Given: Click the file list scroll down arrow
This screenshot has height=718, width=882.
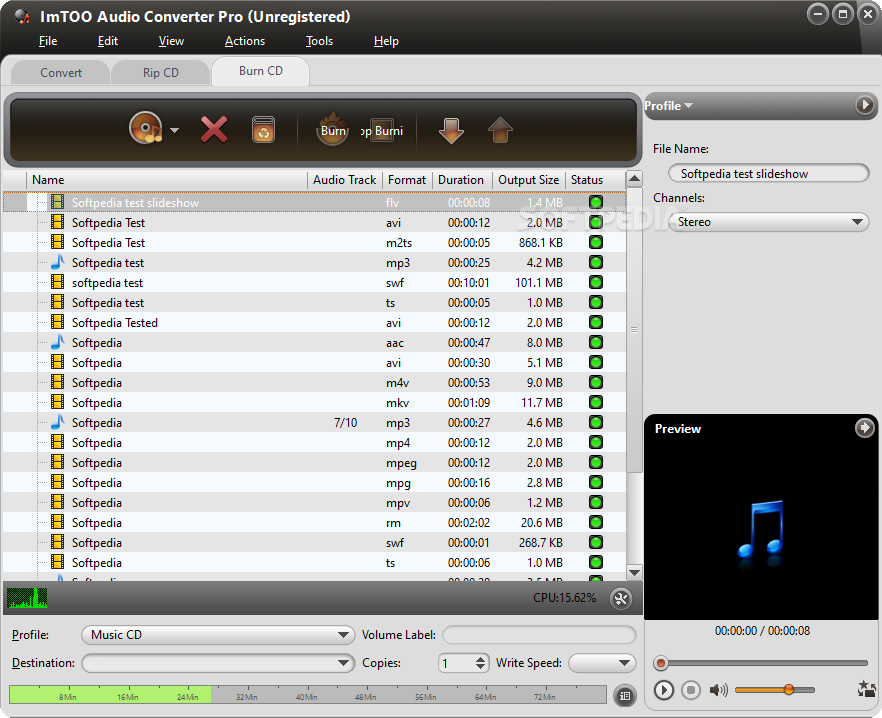Looking at the screenshot, I should 634,573.
